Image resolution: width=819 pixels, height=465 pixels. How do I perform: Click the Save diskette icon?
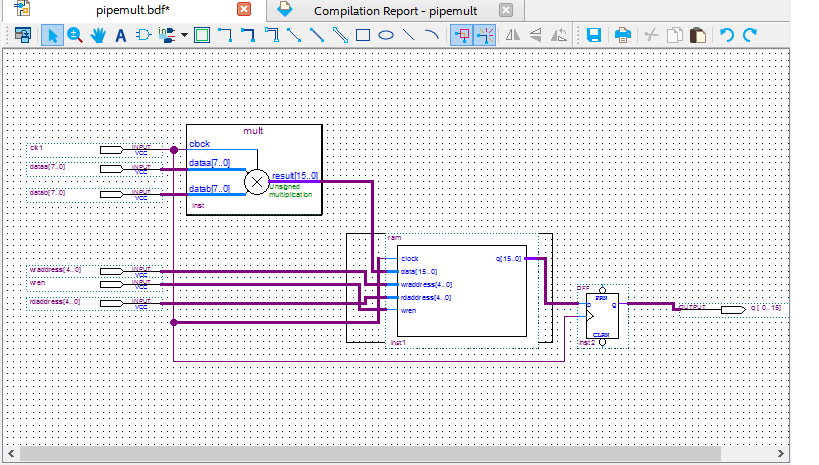593,35
